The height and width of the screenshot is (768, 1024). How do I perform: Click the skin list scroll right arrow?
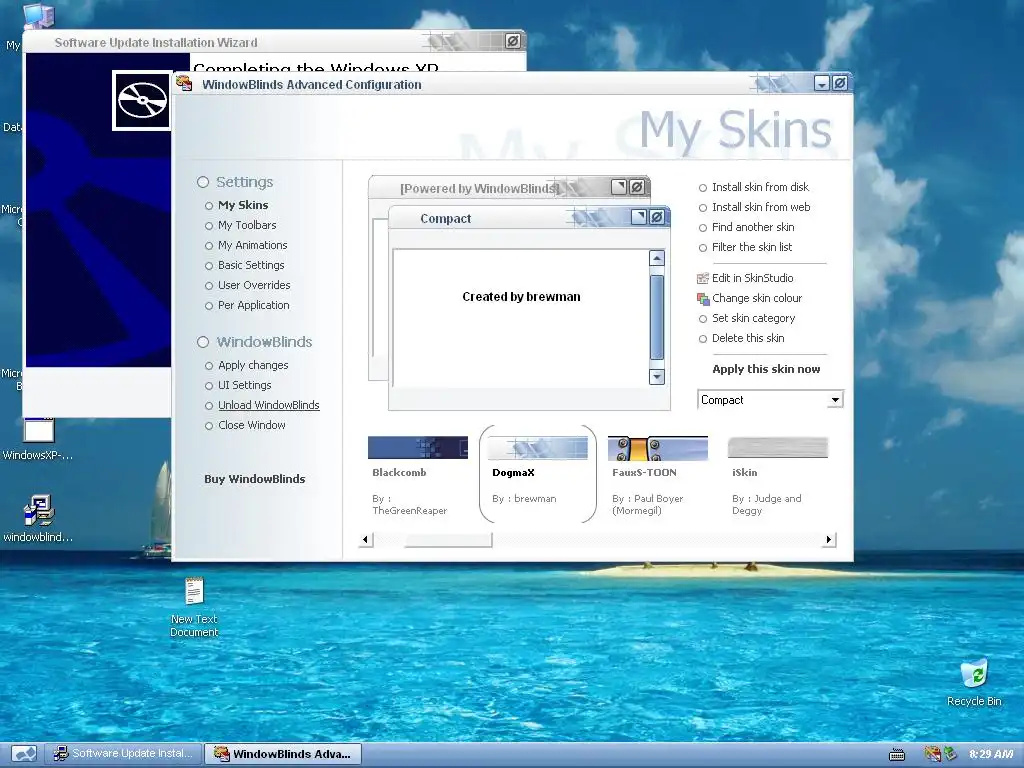[829, 540]
